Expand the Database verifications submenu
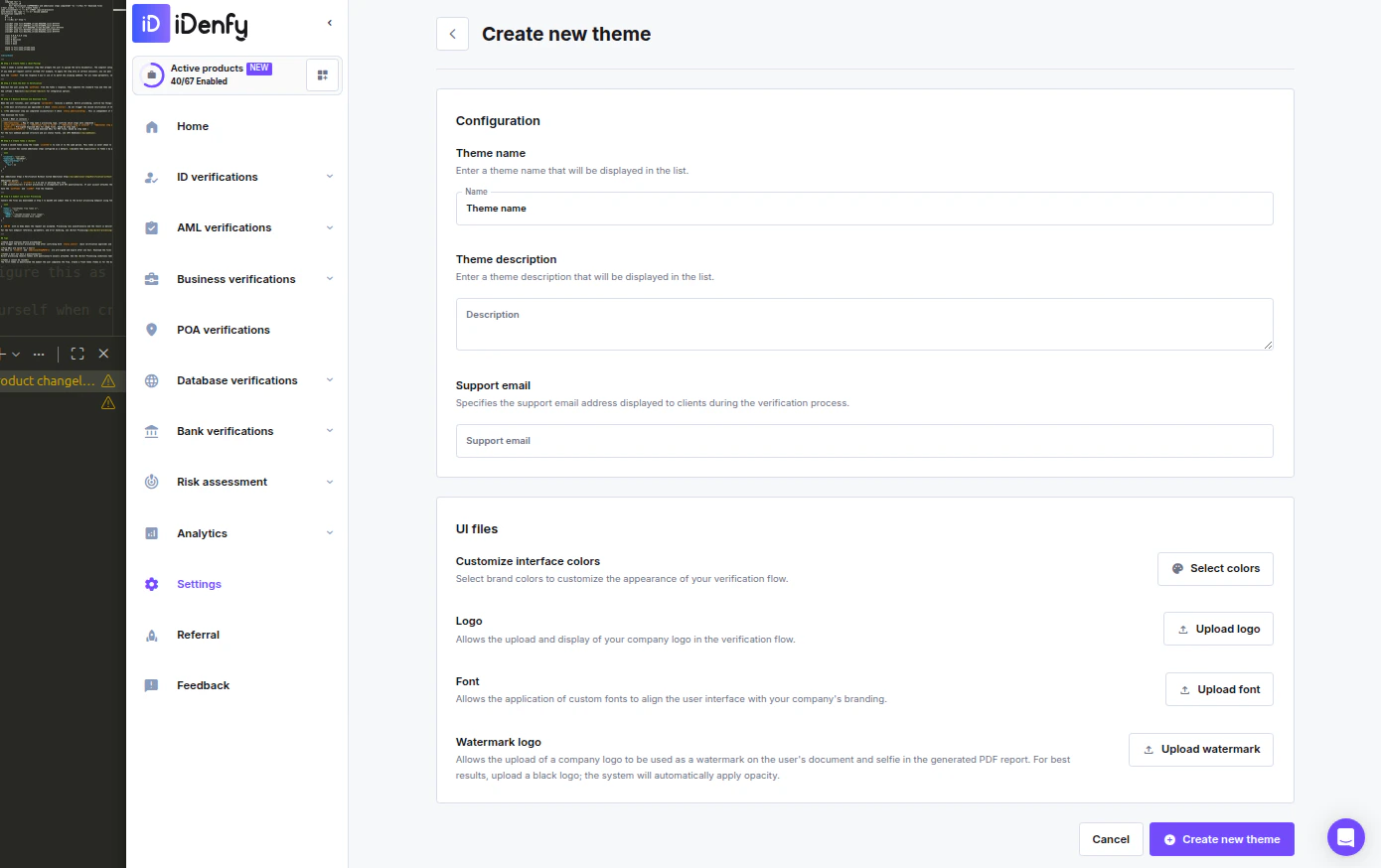 330,380
